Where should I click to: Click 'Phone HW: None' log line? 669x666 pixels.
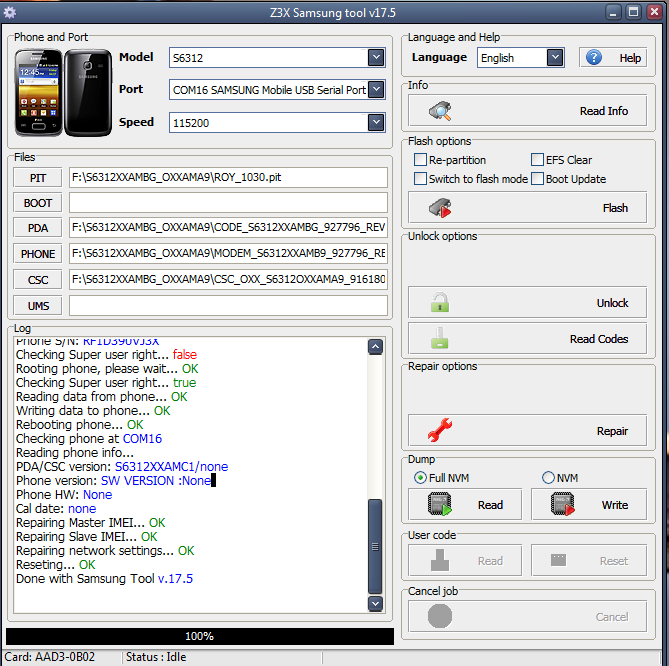pos(64,495)
